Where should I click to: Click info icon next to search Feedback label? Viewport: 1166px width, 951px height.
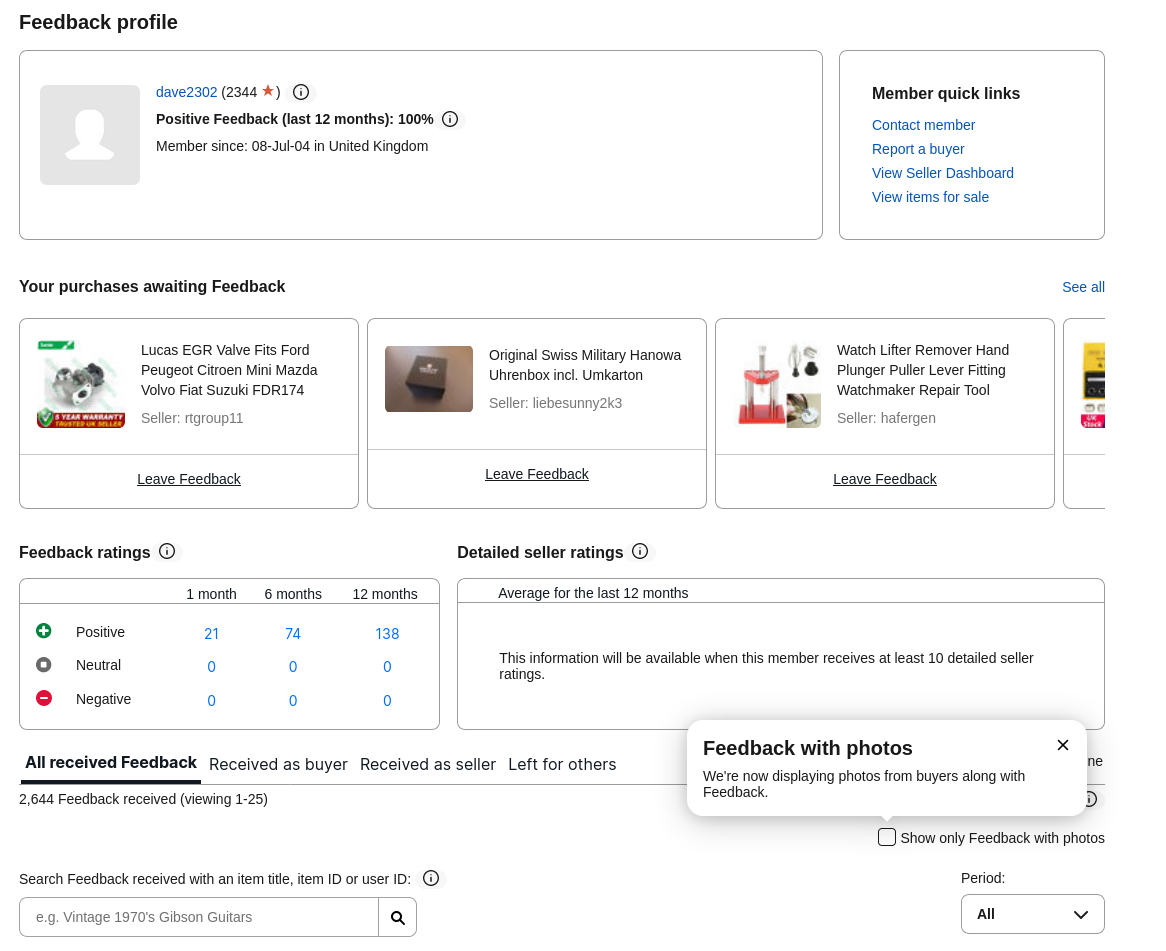pyautogui.click(x=431, y=878)
